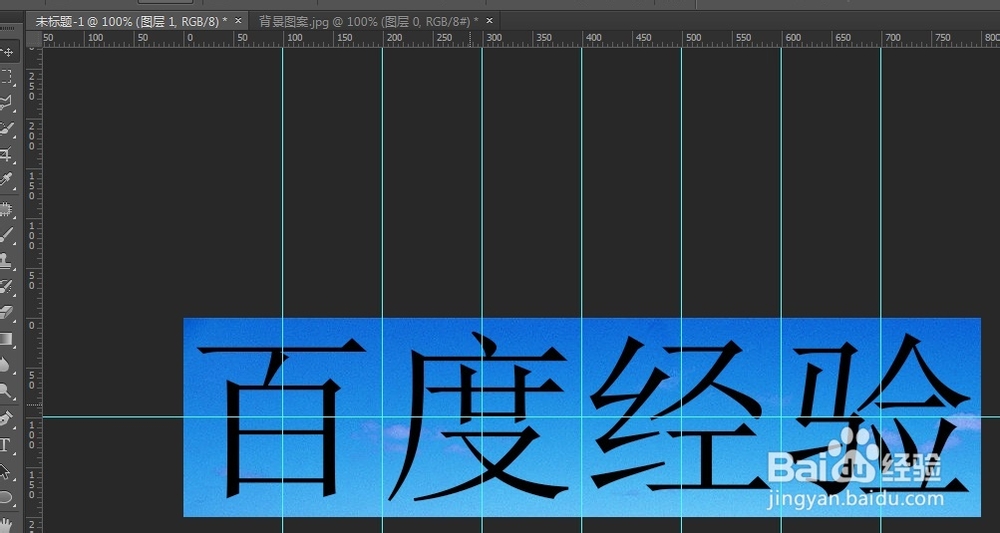Select the Blur tool
Image resolution: width=1000 pixels, height=533 pixels.
(x=6, y=364)
